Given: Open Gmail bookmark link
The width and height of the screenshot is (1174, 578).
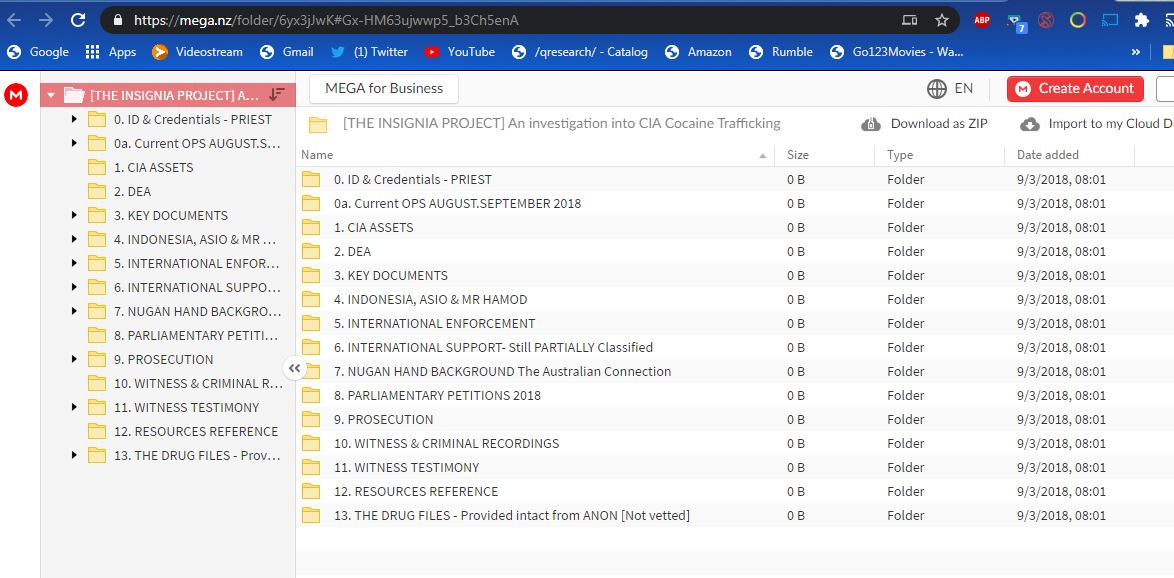Looking at the screenshot, I should [287, 52].
